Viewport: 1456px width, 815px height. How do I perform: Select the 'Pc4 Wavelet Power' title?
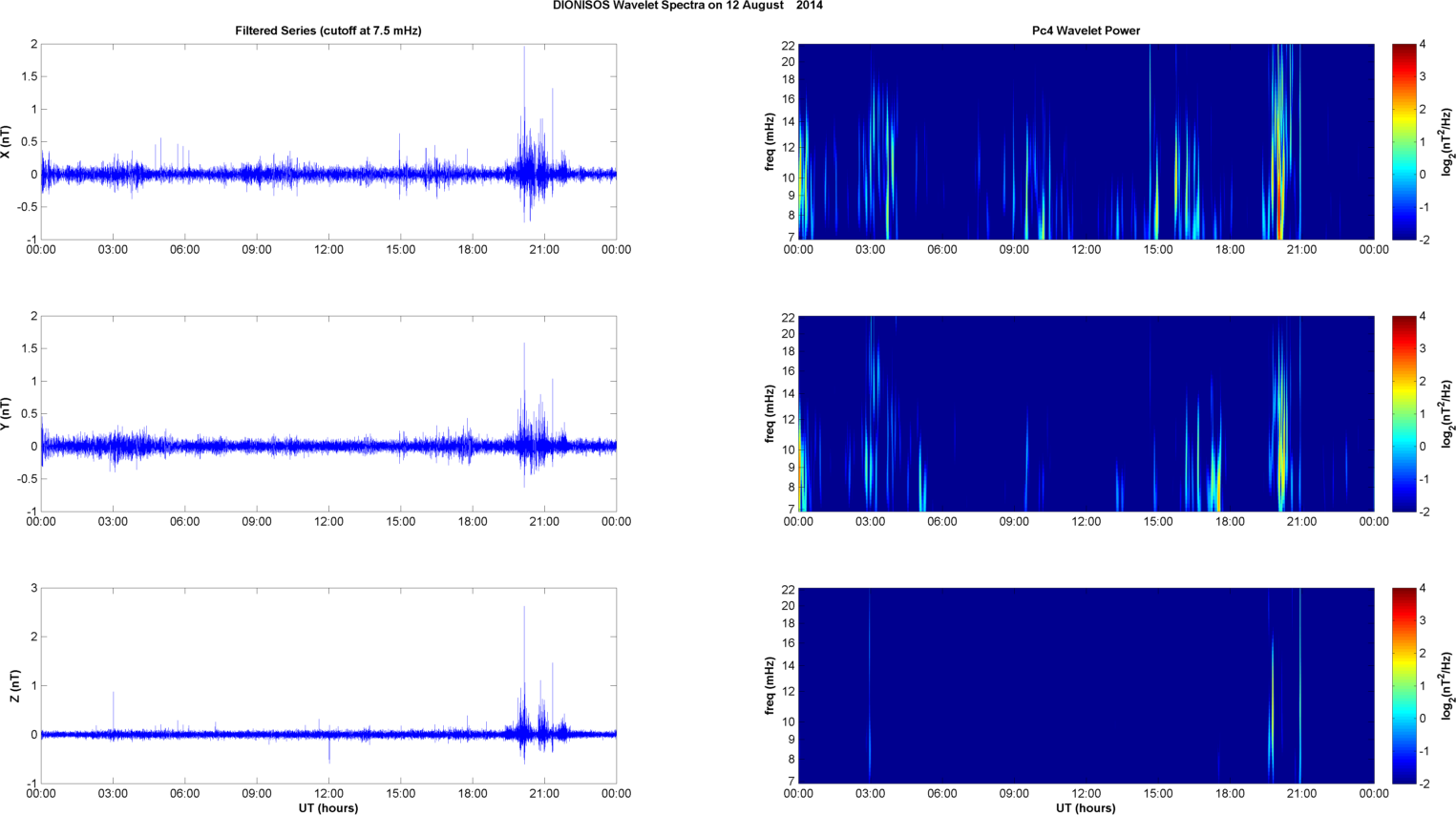coord(1086,31)
